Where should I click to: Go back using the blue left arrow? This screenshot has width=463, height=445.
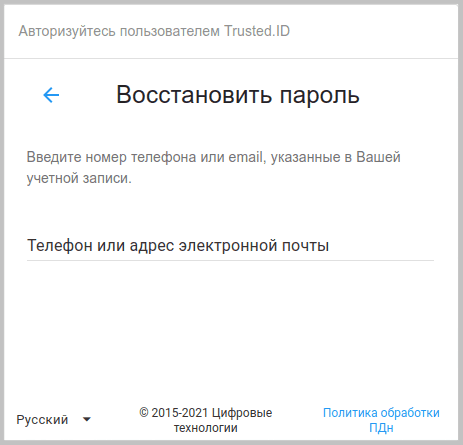pyautogui.click(x=51, y=95)
